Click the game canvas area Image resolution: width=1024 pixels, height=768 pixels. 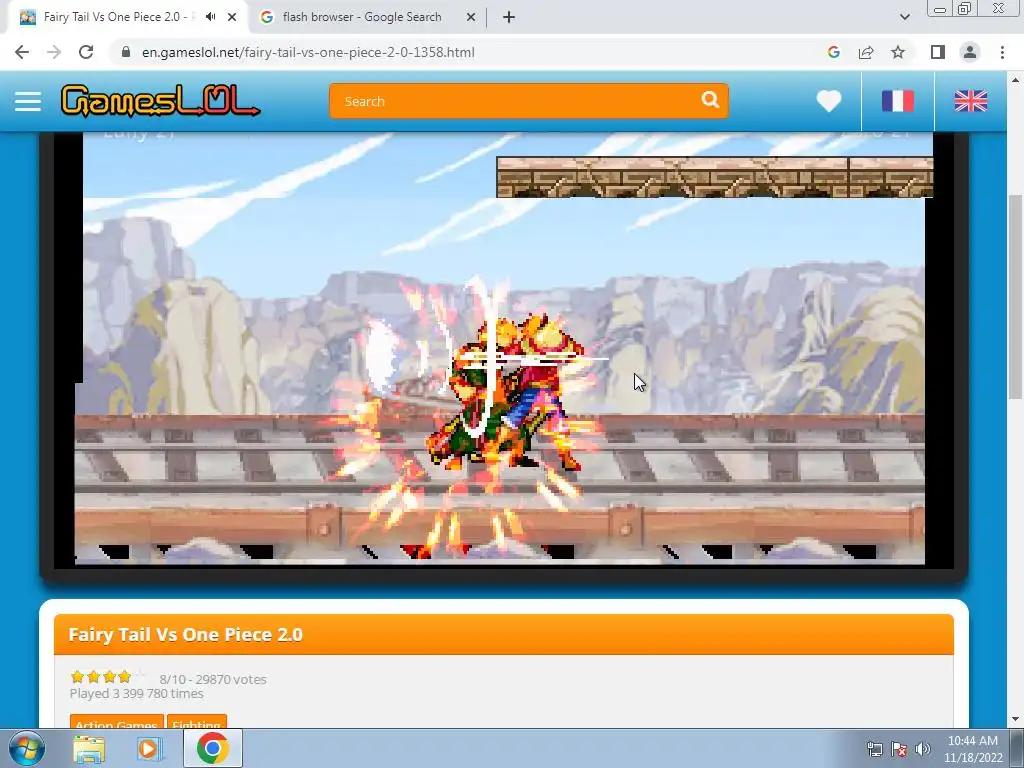coord(504,348)
